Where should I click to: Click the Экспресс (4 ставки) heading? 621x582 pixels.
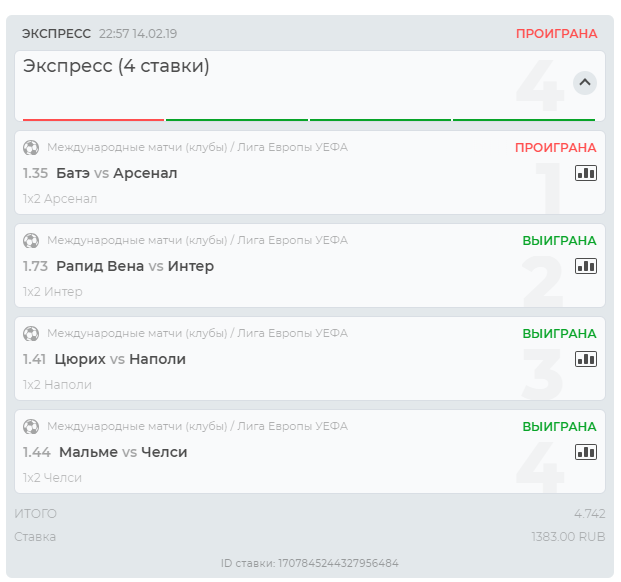click(x=116, y=67)
